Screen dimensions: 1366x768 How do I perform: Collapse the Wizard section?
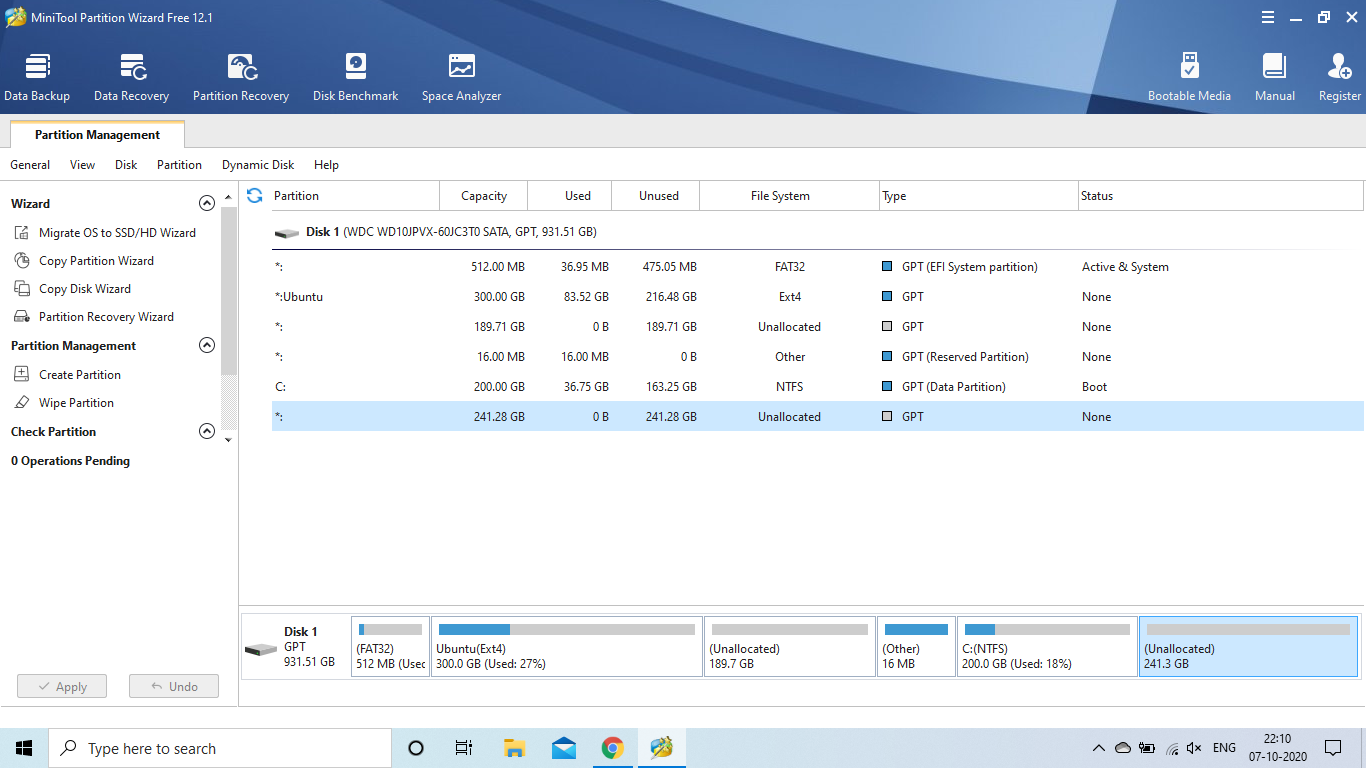pyautogui.click(x=207, y=203)
